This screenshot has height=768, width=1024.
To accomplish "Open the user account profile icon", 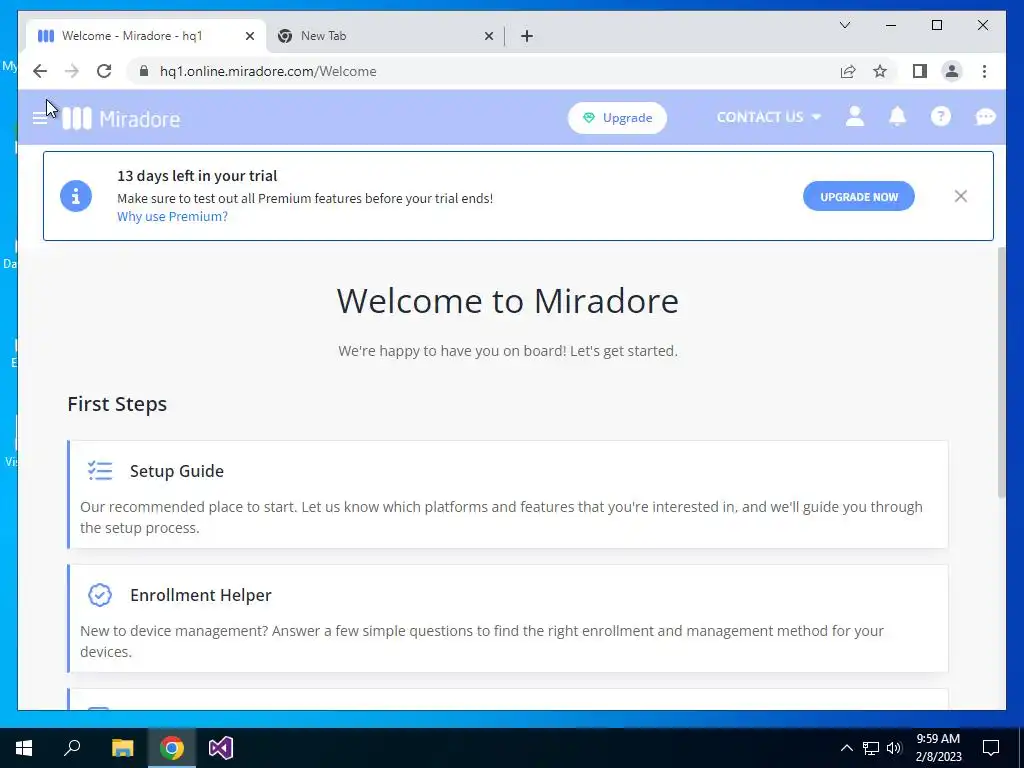I will point(854,117).
